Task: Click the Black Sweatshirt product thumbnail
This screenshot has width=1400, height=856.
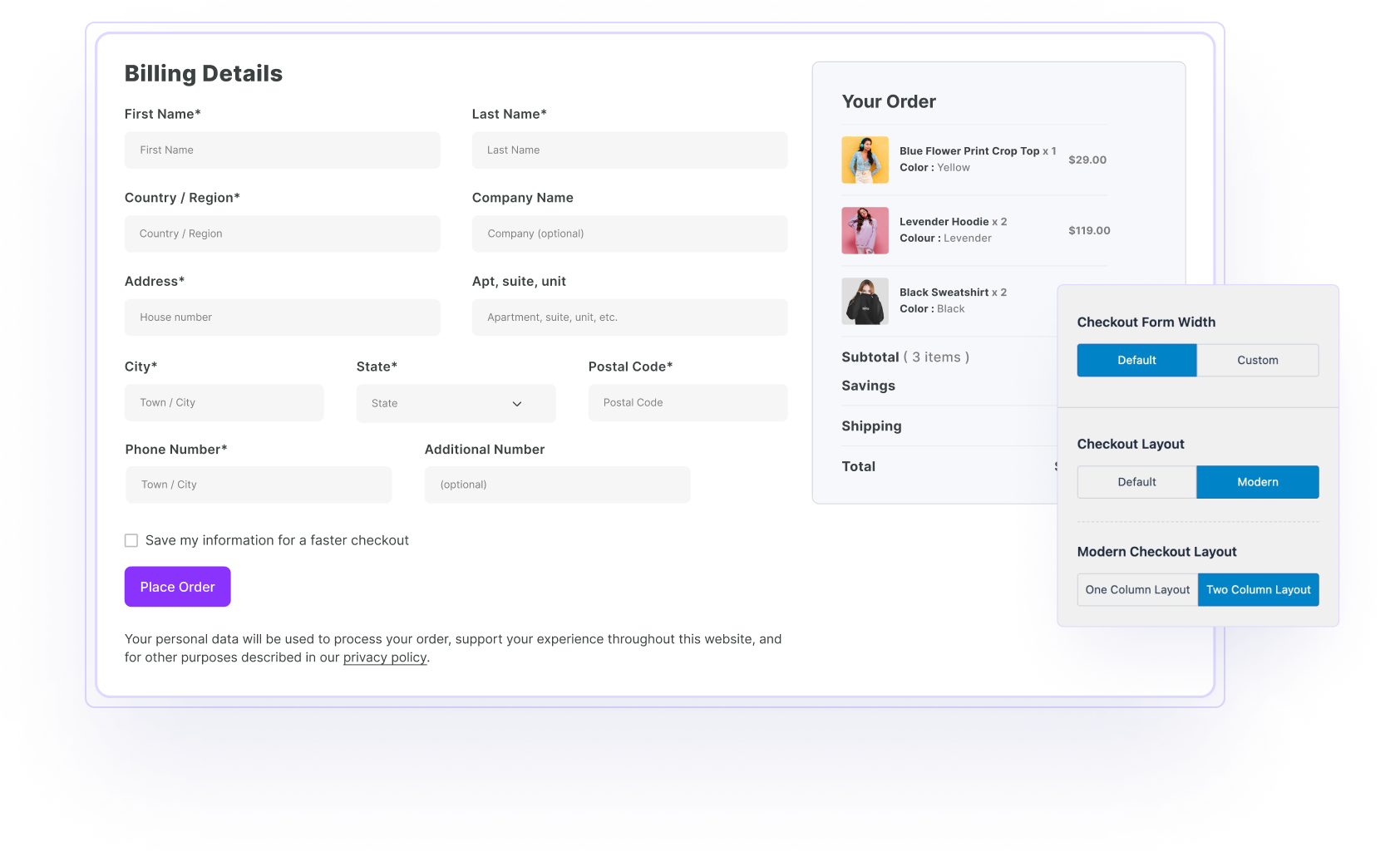Action: [x=865, y=301]
